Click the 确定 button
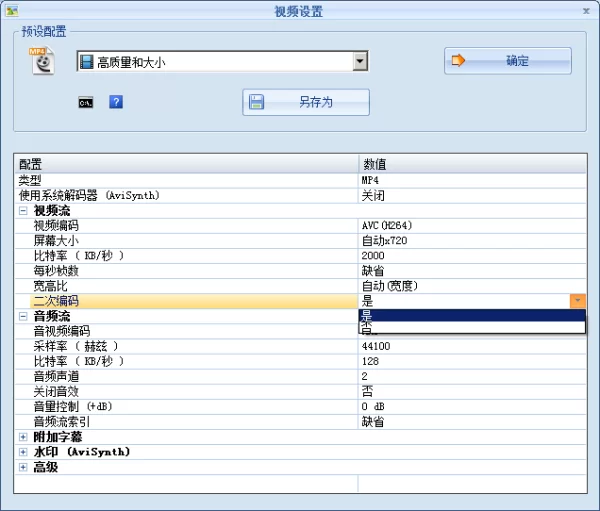The width and height of the screenshot is (600, 511). (x=507, y=61)
